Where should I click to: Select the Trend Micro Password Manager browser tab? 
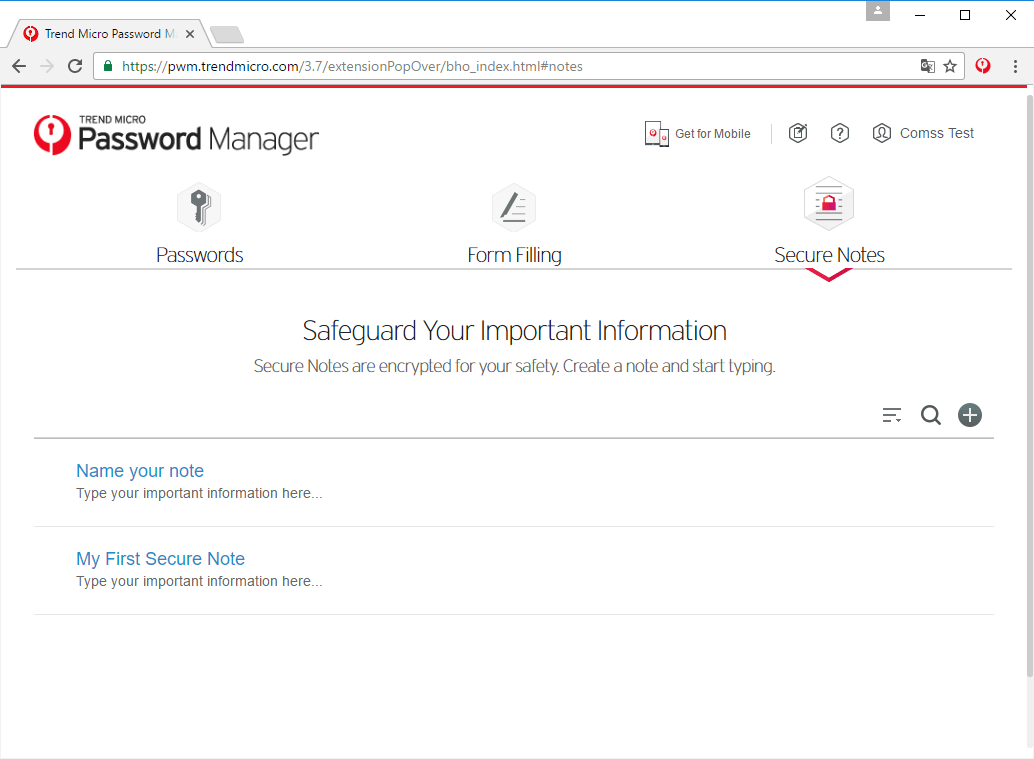tap(109, 34)
